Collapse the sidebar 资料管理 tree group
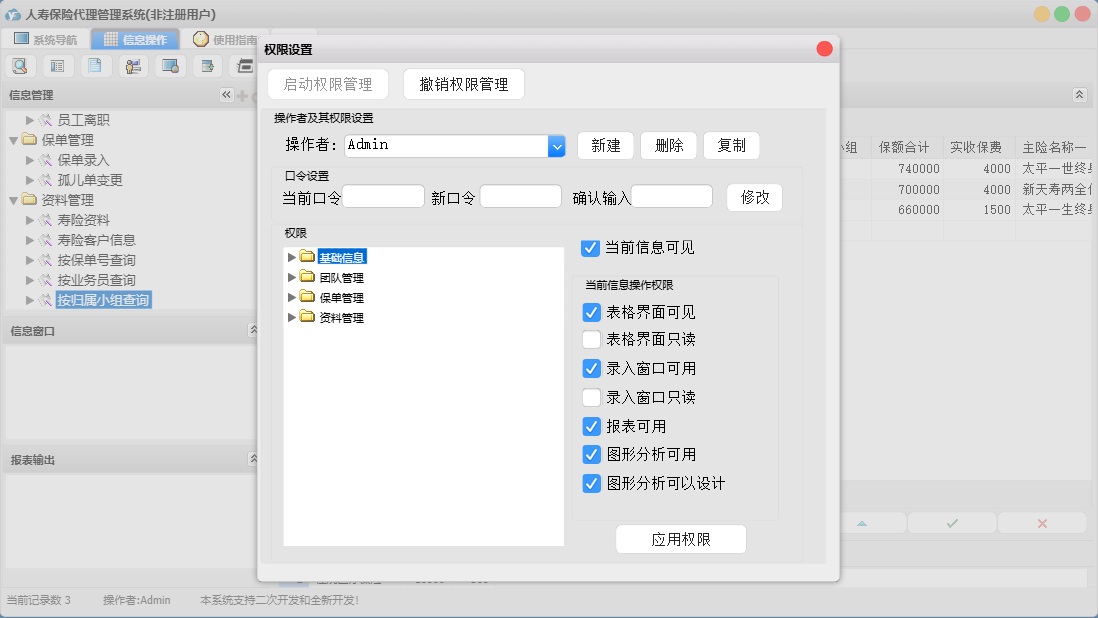 pos(13,201)
